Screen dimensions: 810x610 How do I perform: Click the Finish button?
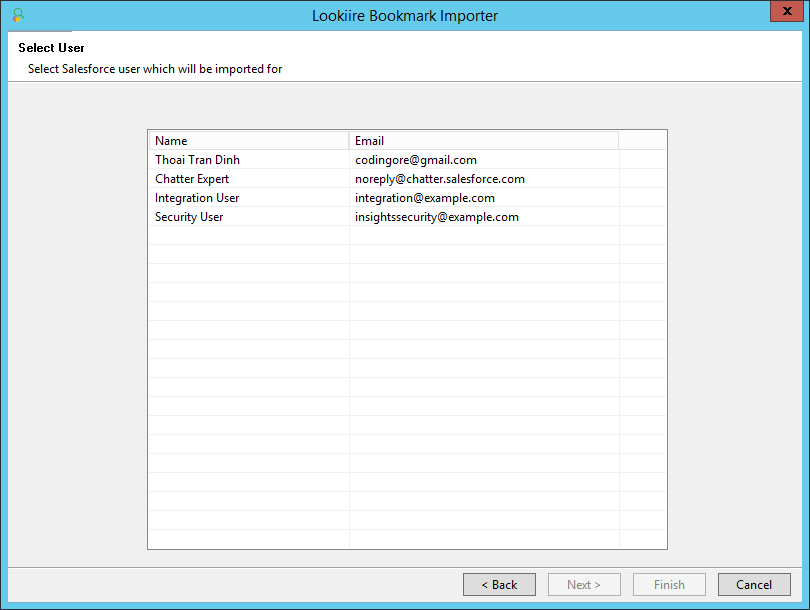pyautogui.click(x=669, y=584)
